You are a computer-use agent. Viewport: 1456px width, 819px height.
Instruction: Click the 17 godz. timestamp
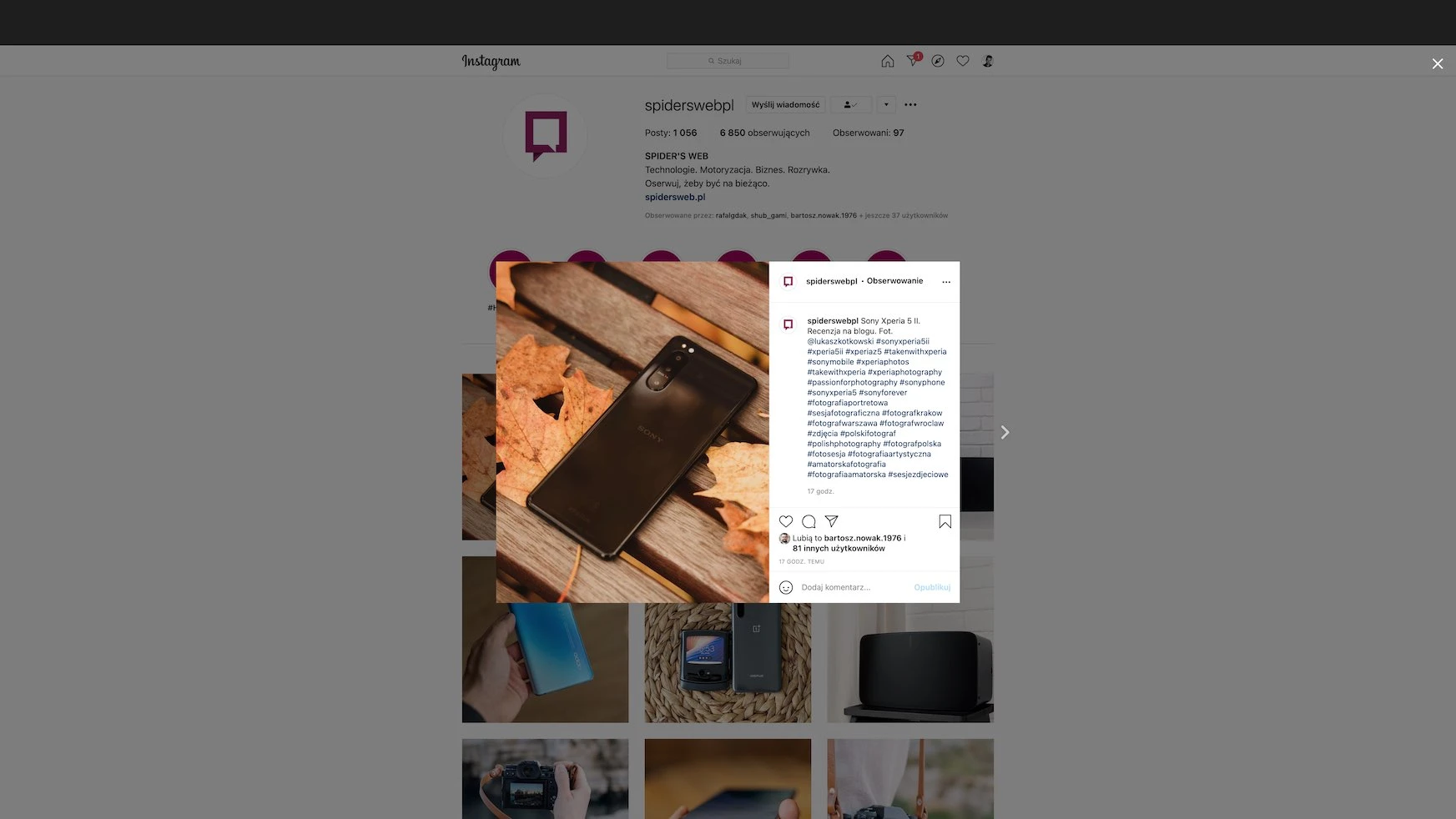point(820,491)
